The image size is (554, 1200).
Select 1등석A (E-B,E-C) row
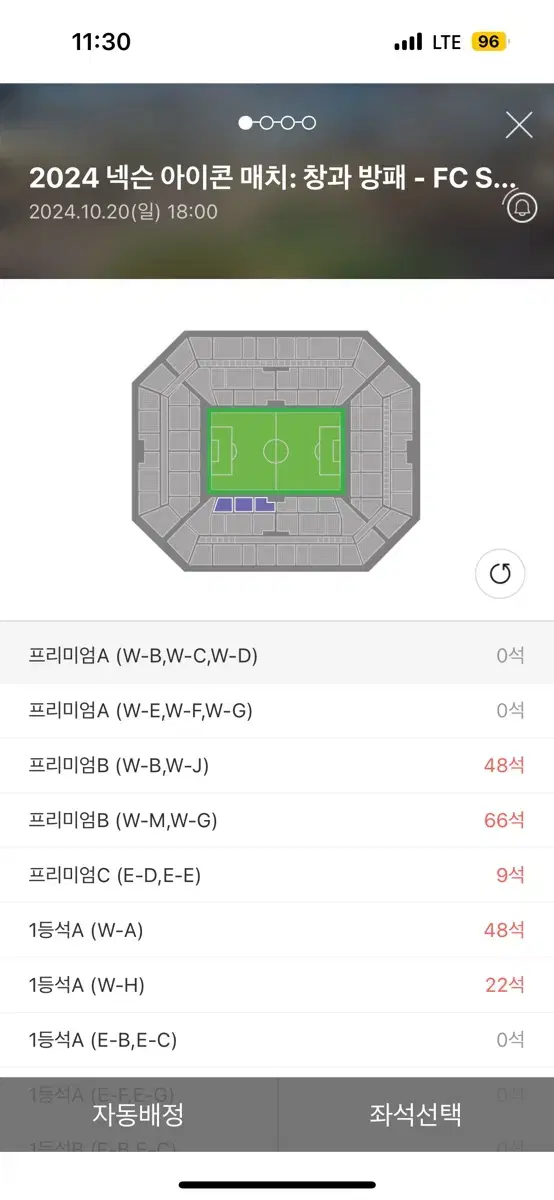[x=277, y=1040]
